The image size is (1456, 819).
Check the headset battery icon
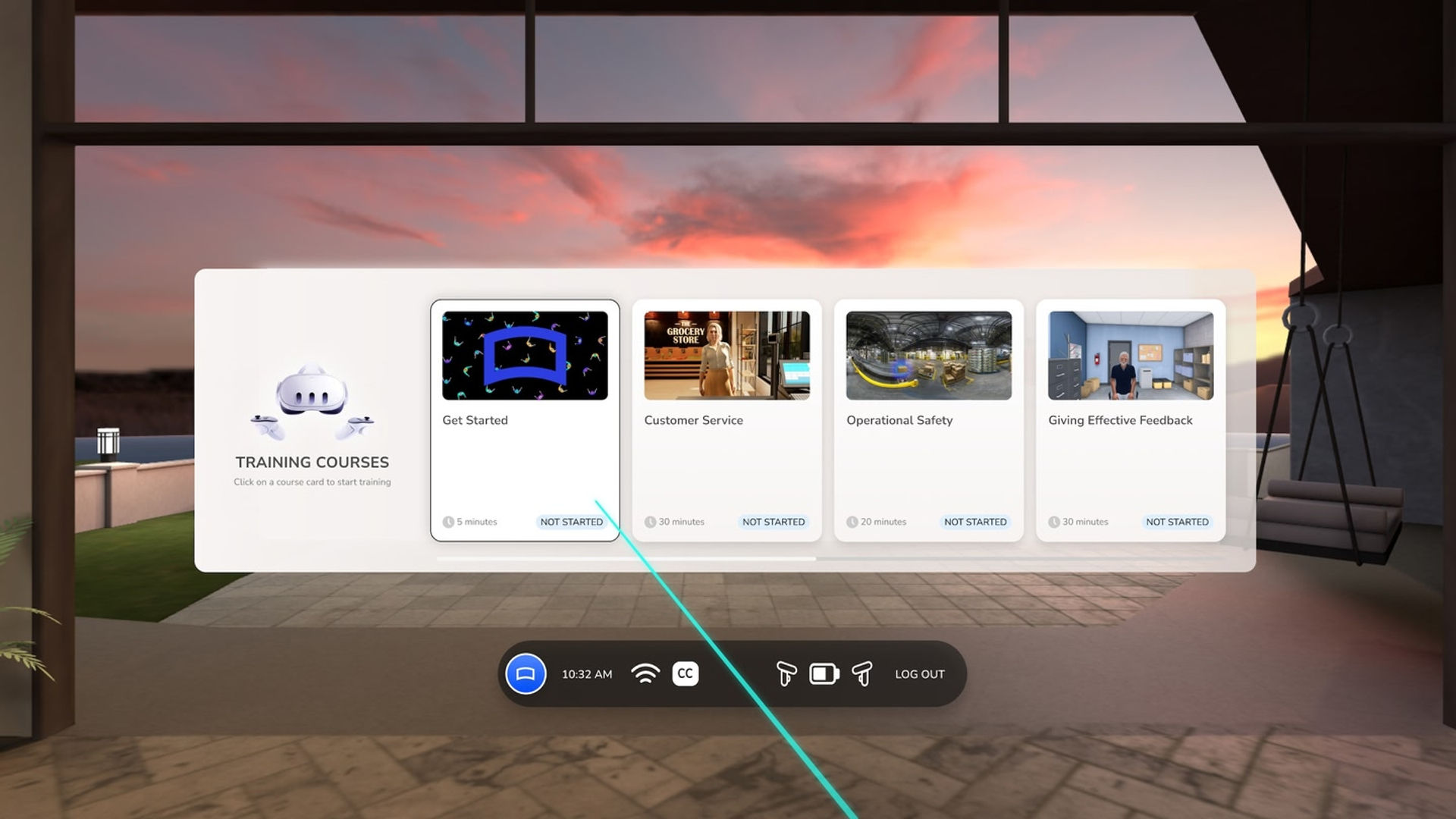824,673
